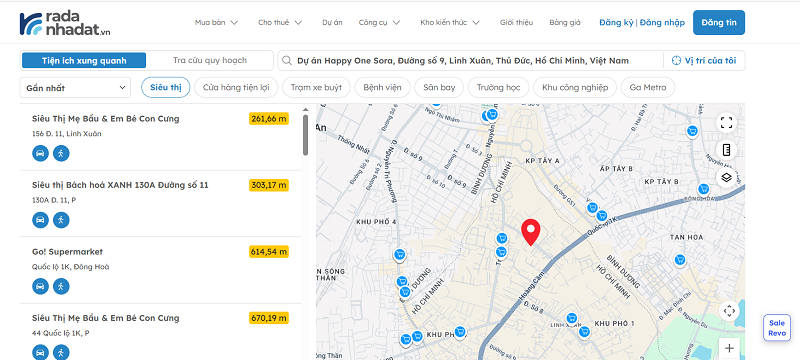Click the radanhadat.vn logo
This screenshot has height=360, width=800.
click(x=65, y=23)
